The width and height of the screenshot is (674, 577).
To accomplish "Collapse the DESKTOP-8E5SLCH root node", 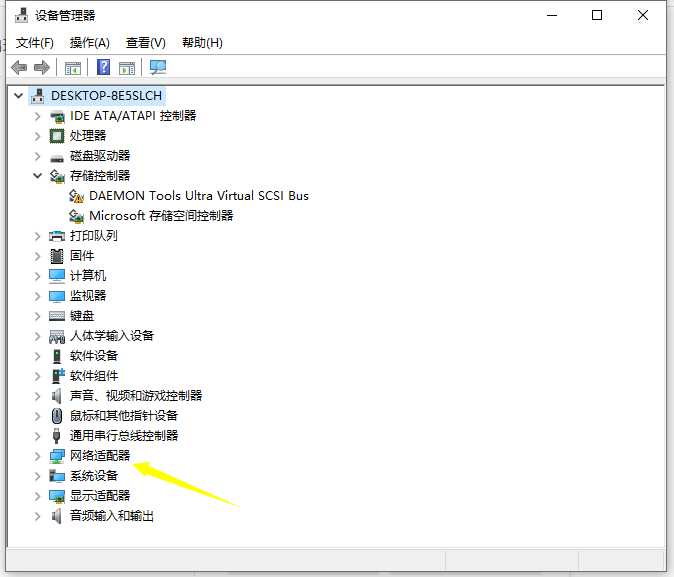I will click(x=18, y=95).
